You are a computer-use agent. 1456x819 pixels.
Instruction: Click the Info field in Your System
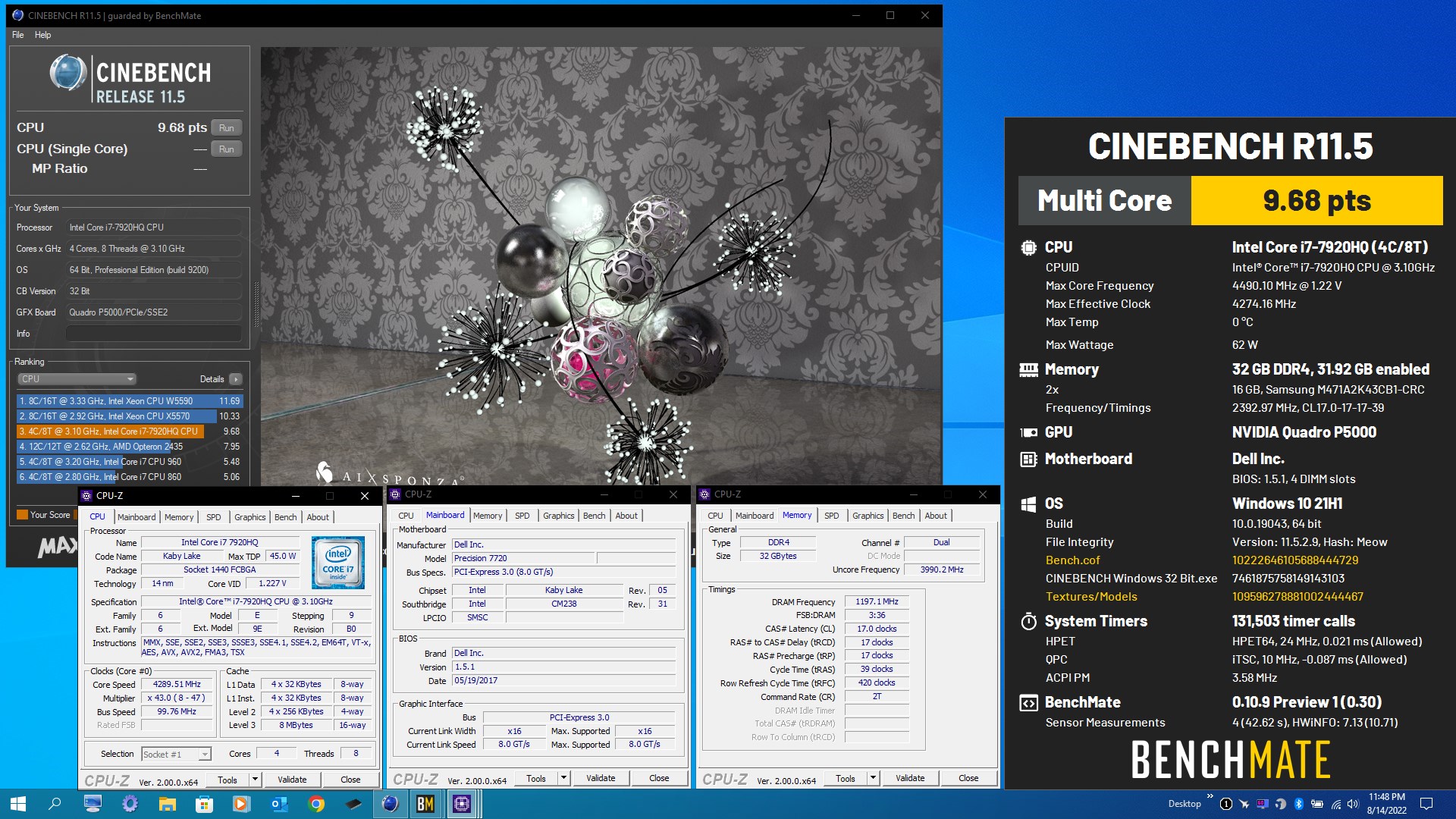pyautogui.click(x=154, y=334)
